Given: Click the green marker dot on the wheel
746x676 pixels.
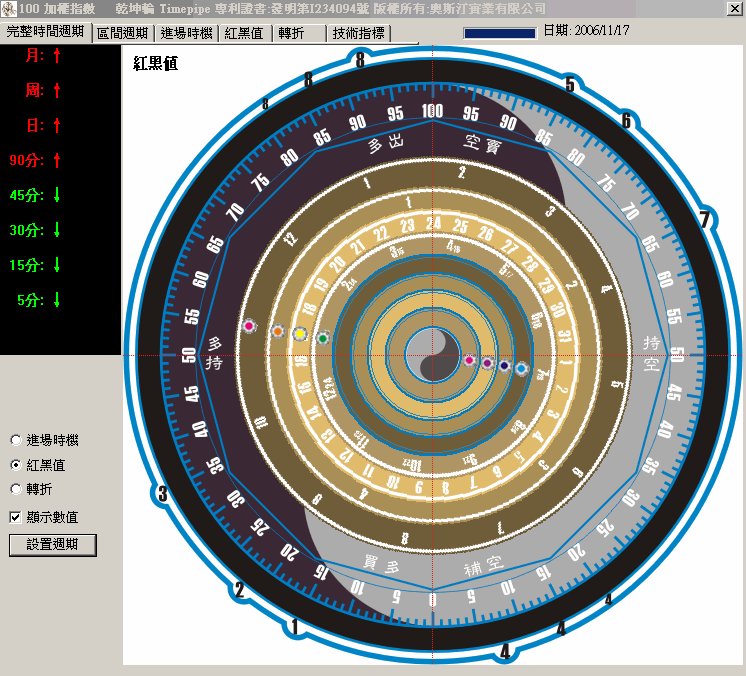Looking at the screenshot, I should [322, 339].
